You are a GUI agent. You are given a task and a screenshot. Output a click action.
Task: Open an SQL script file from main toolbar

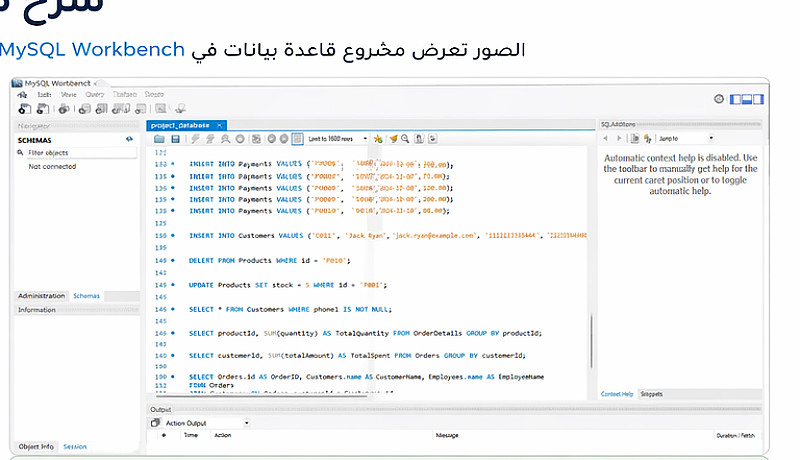coord(43,109)
